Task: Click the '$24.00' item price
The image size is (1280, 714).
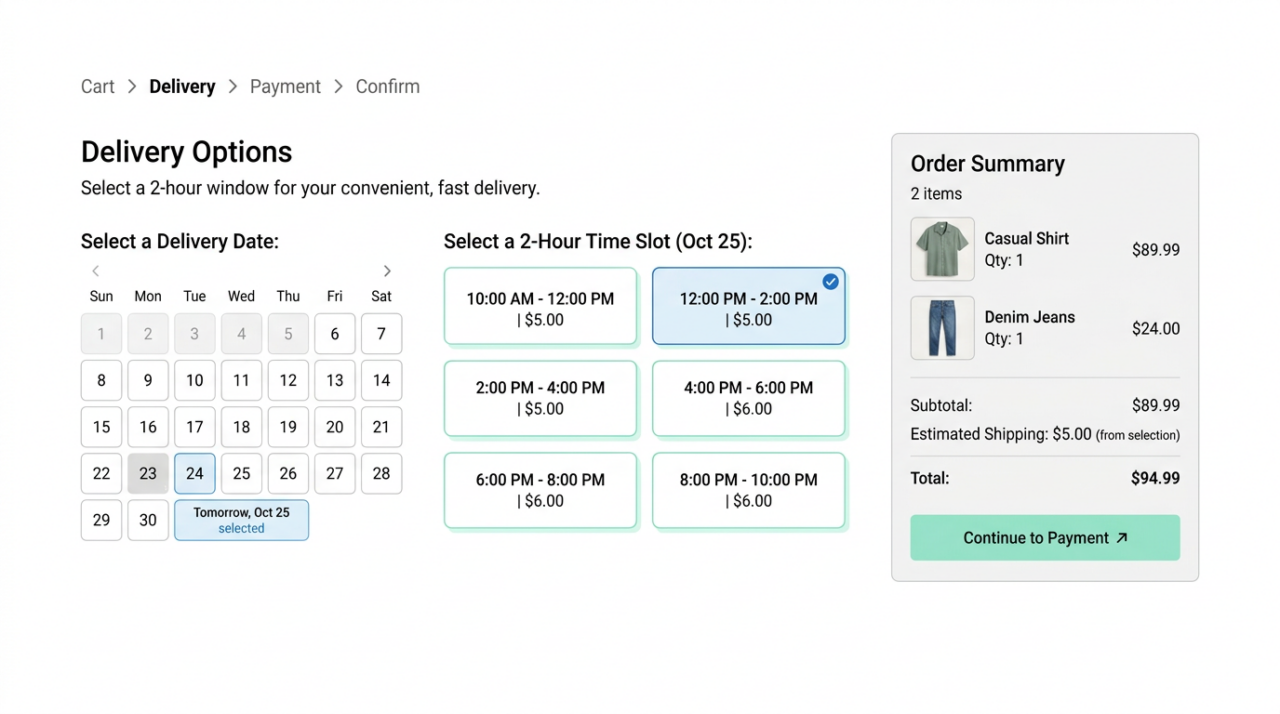Action: pyautogui.click(x=1155, y=329)
